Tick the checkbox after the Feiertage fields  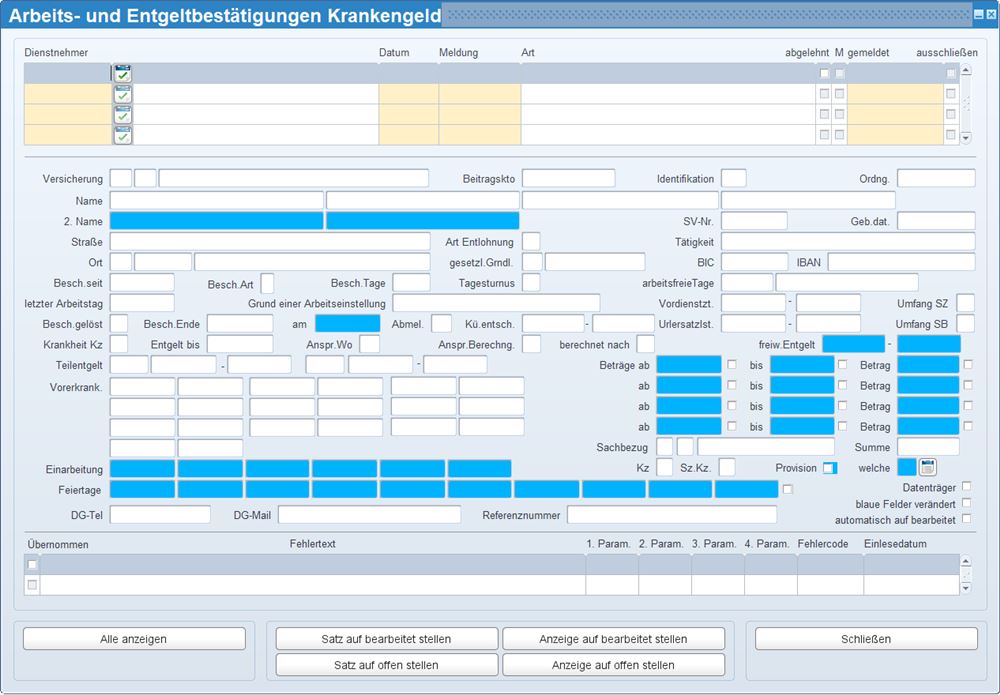pyautogui.click(x=788, y=489)
